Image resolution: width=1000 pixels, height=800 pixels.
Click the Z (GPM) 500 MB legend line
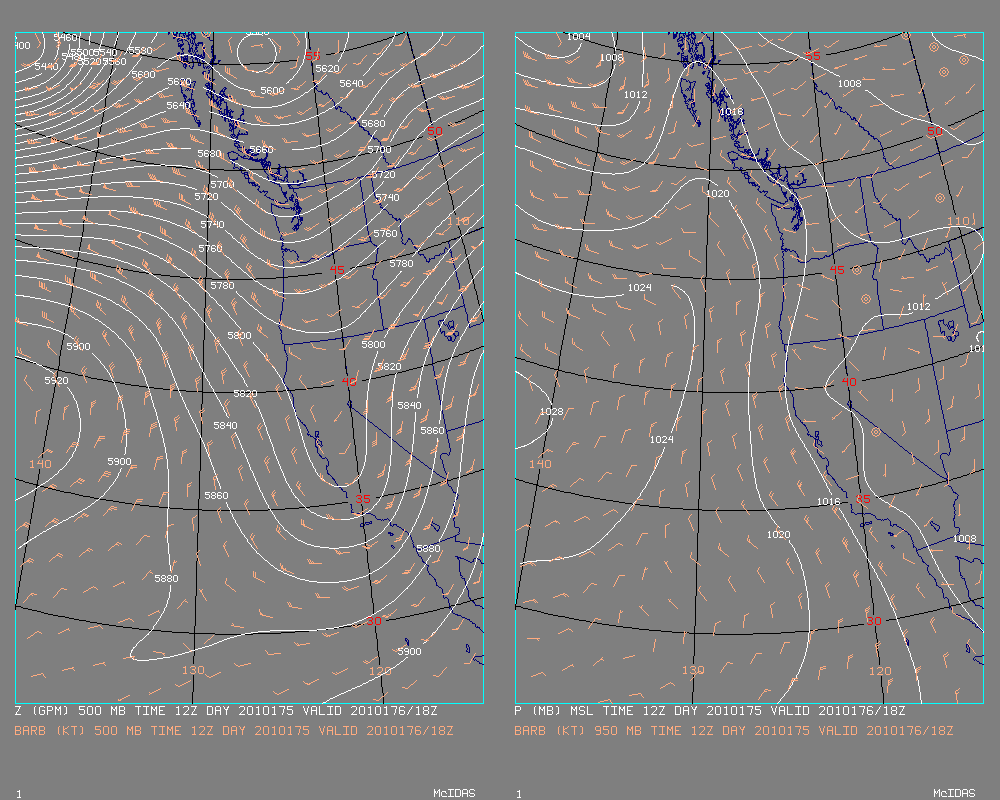(226, 711)
